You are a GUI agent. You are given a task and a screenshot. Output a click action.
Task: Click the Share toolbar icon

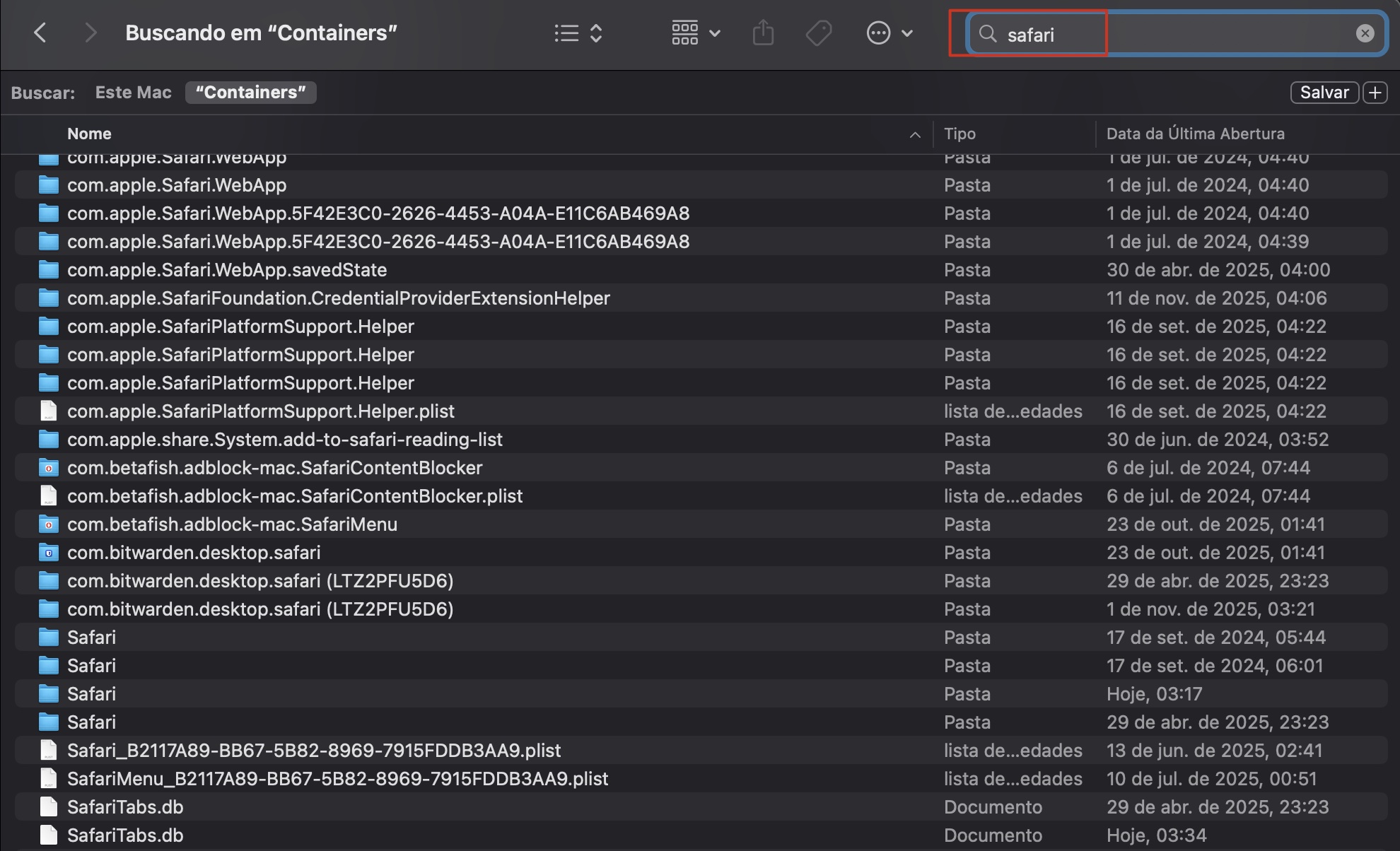point(763,33)
